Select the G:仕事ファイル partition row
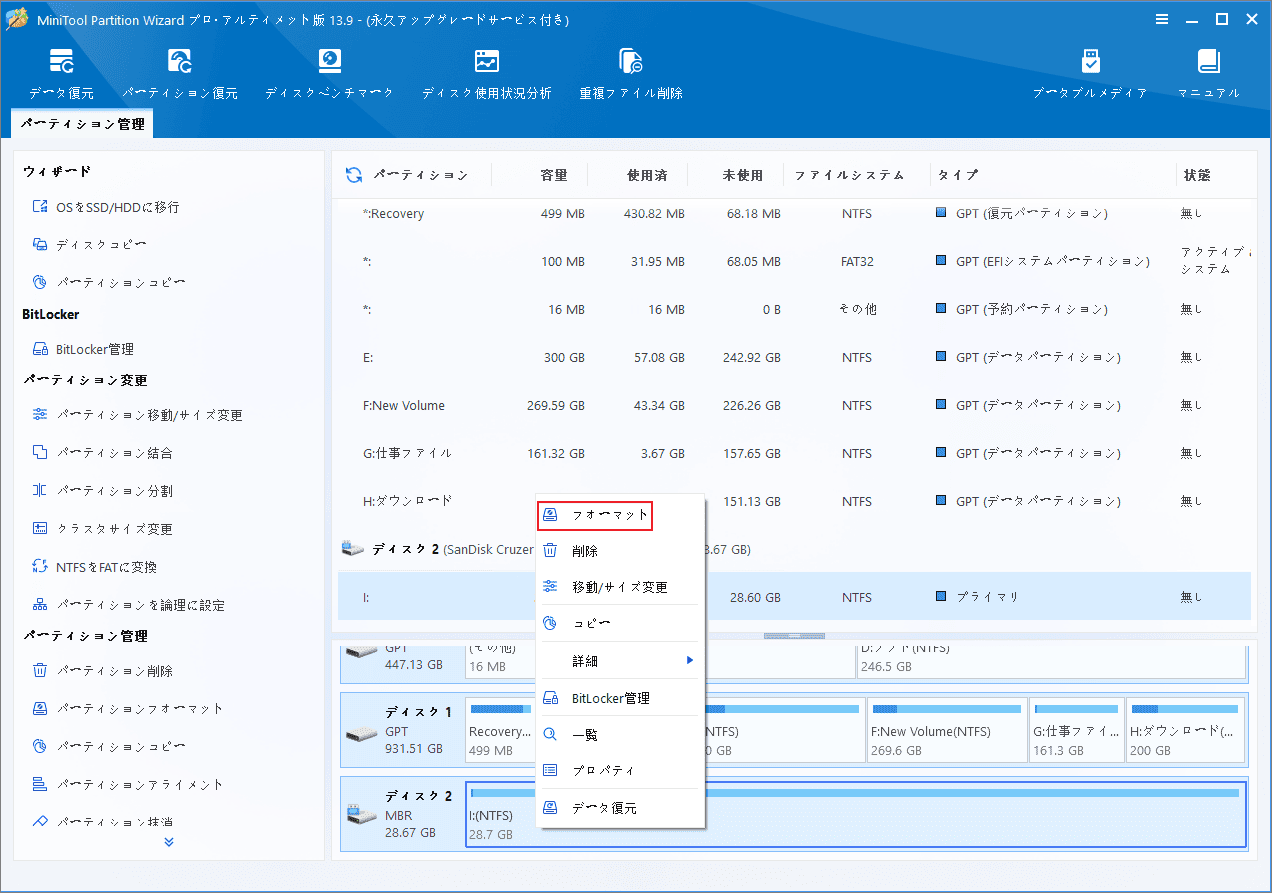The image size is (1272, 893). click(x=794, y=454)
